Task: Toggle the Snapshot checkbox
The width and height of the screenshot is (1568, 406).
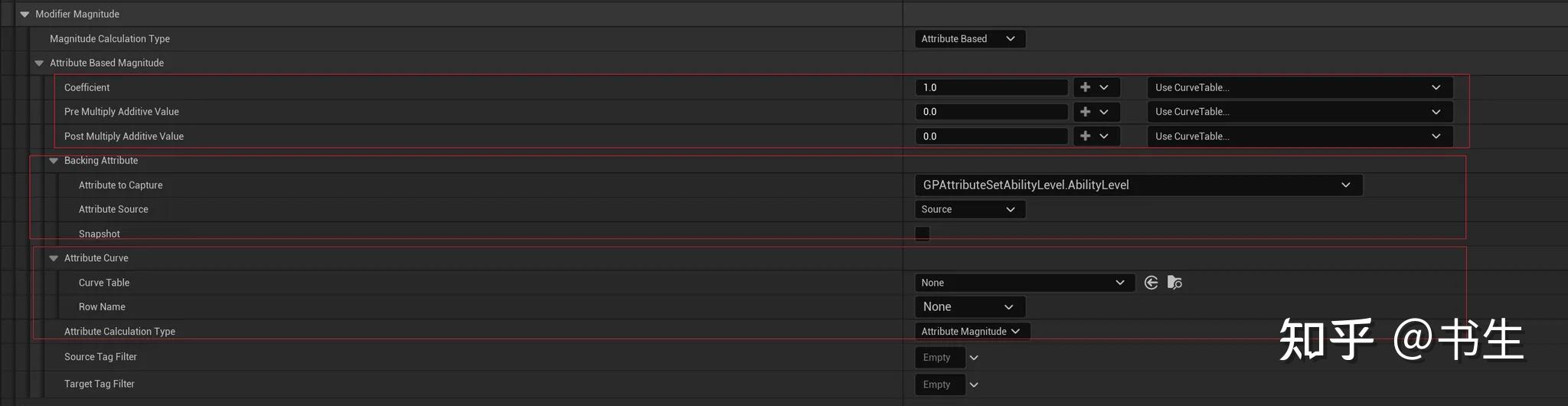Action: click(x=923, y=234)
